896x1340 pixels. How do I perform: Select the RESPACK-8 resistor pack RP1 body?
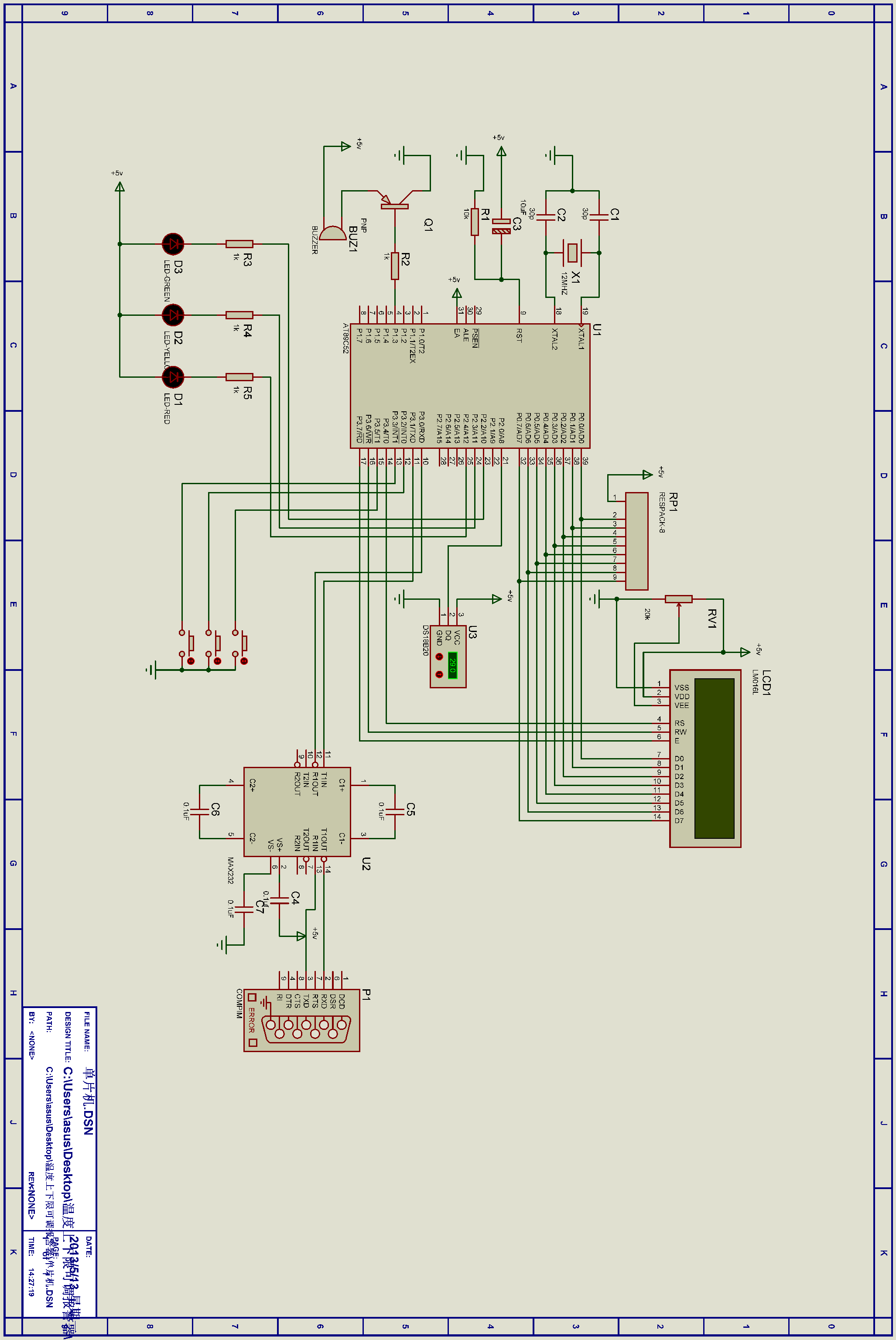(636, 541)
